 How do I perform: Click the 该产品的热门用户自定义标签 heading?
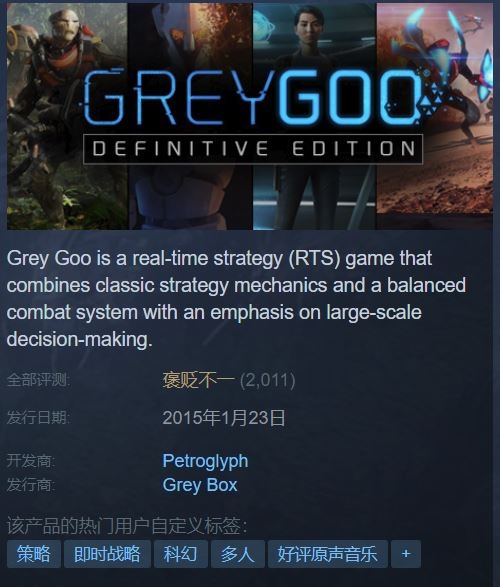pyautogui.click(x=127, y=526)
